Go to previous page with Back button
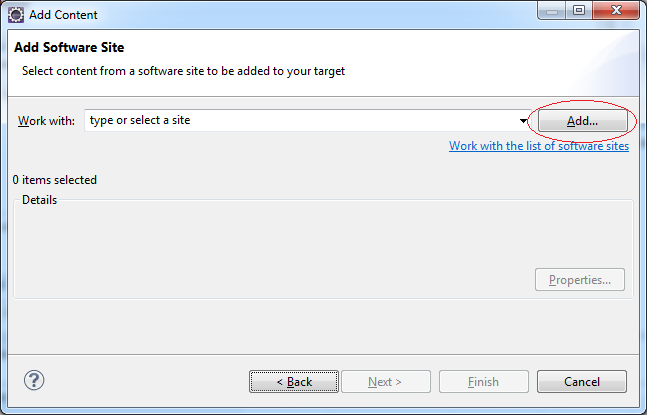The width and height of the screenshot is (647, 415). (x=294, y=382)
